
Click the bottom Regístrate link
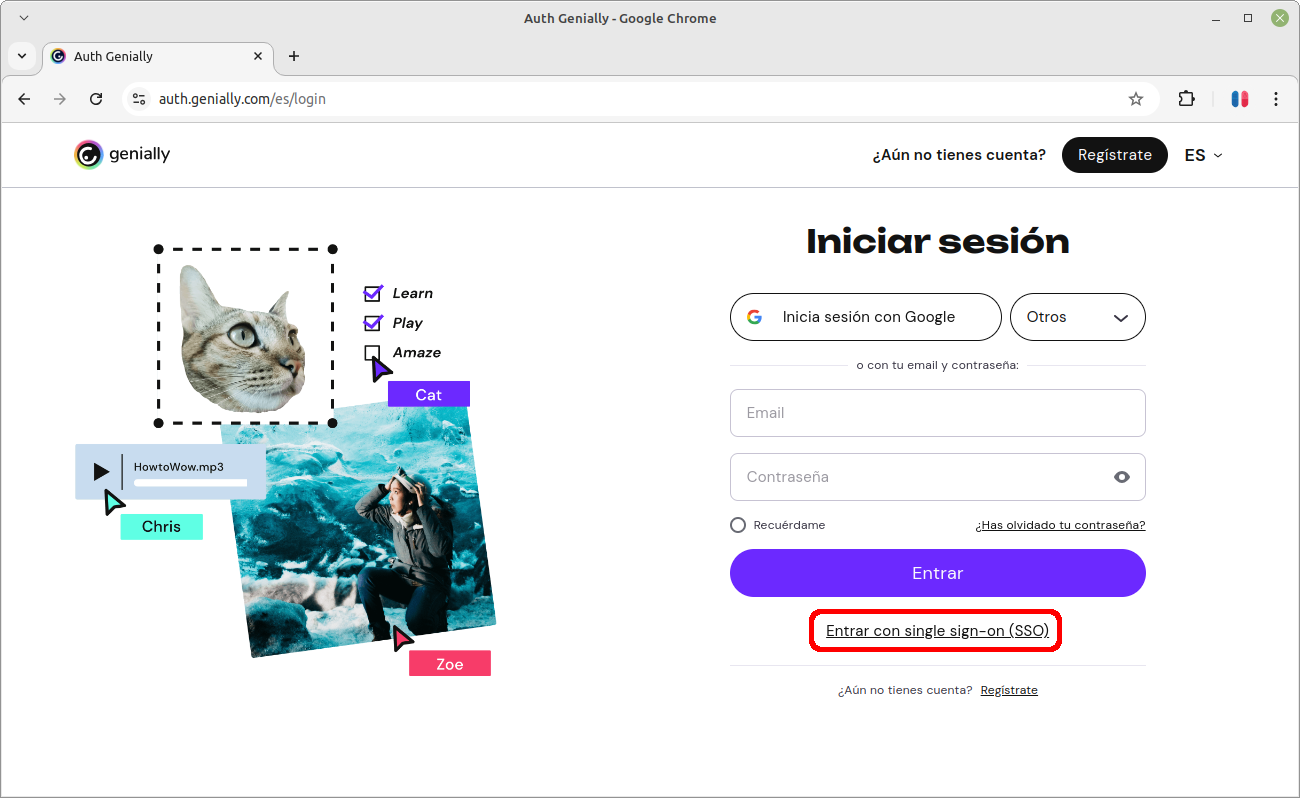pyautogui.click(x=1009, y=690)
